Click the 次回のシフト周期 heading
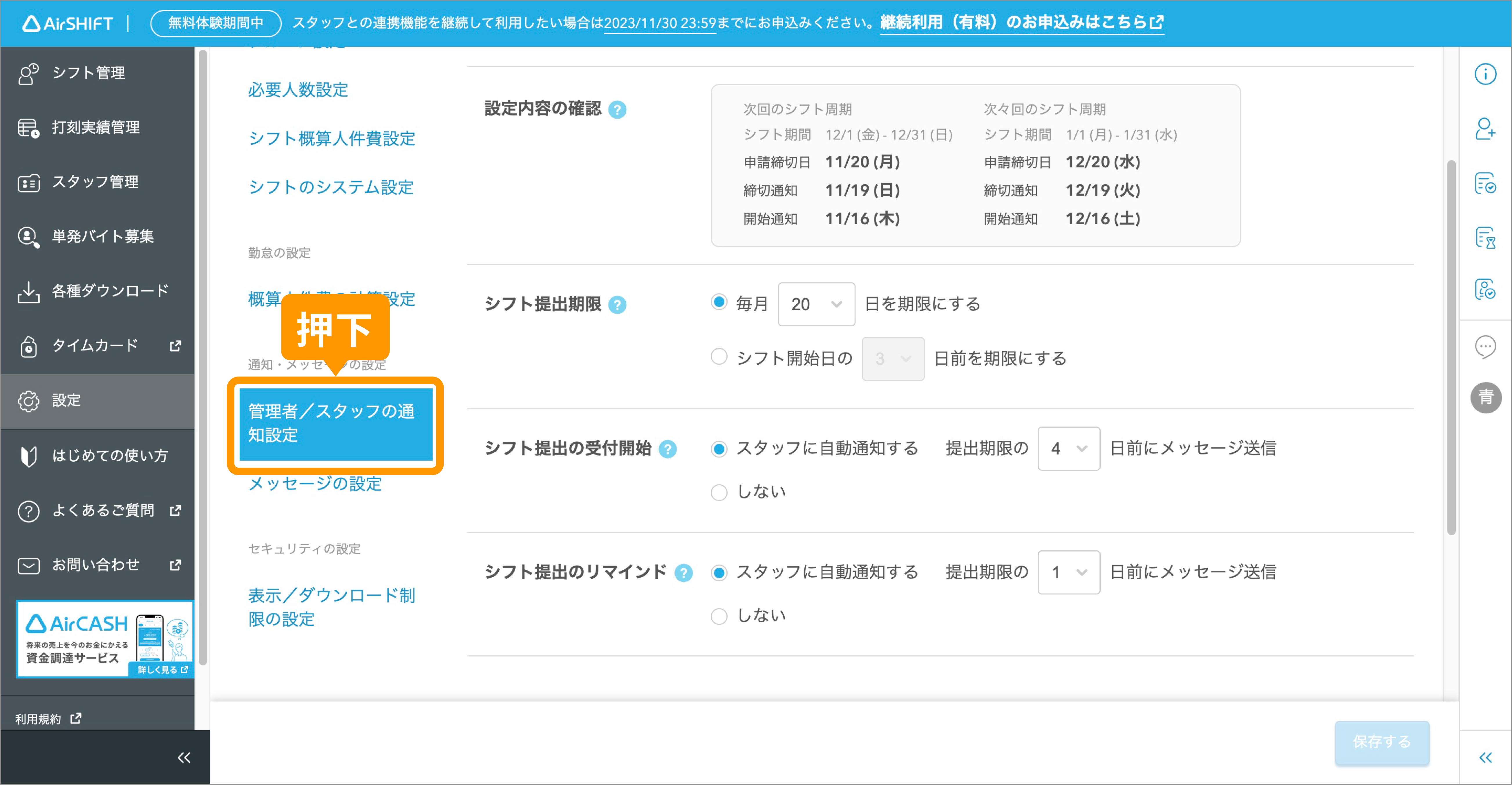The image size is (1512, 785). pos(797,109)
